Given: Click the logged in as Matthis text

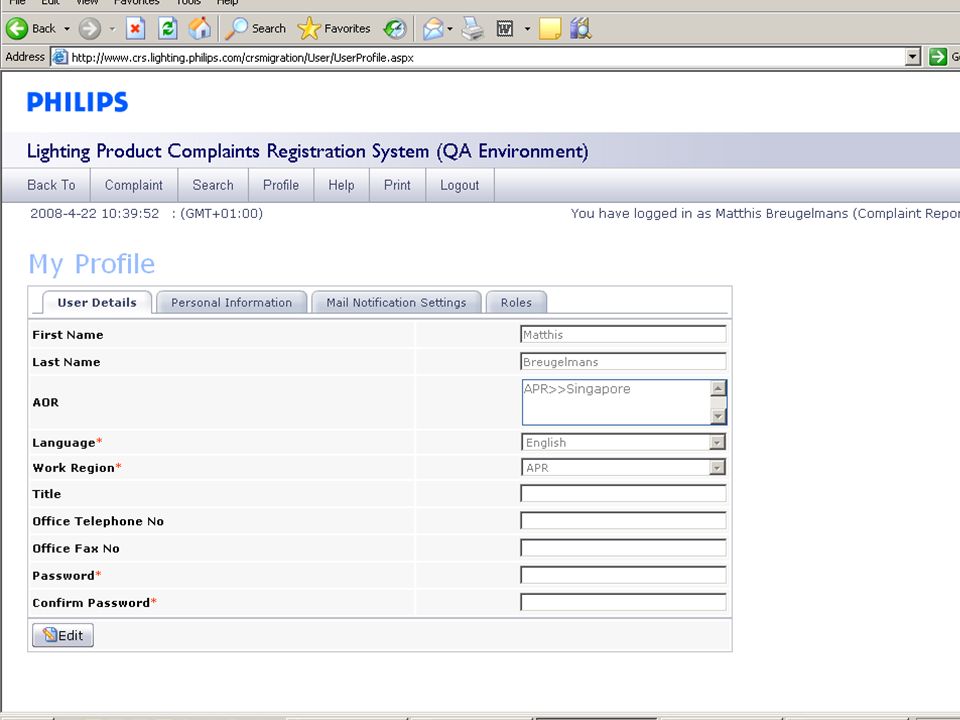Looking at the screenshot, I should (x=765, y=214).
